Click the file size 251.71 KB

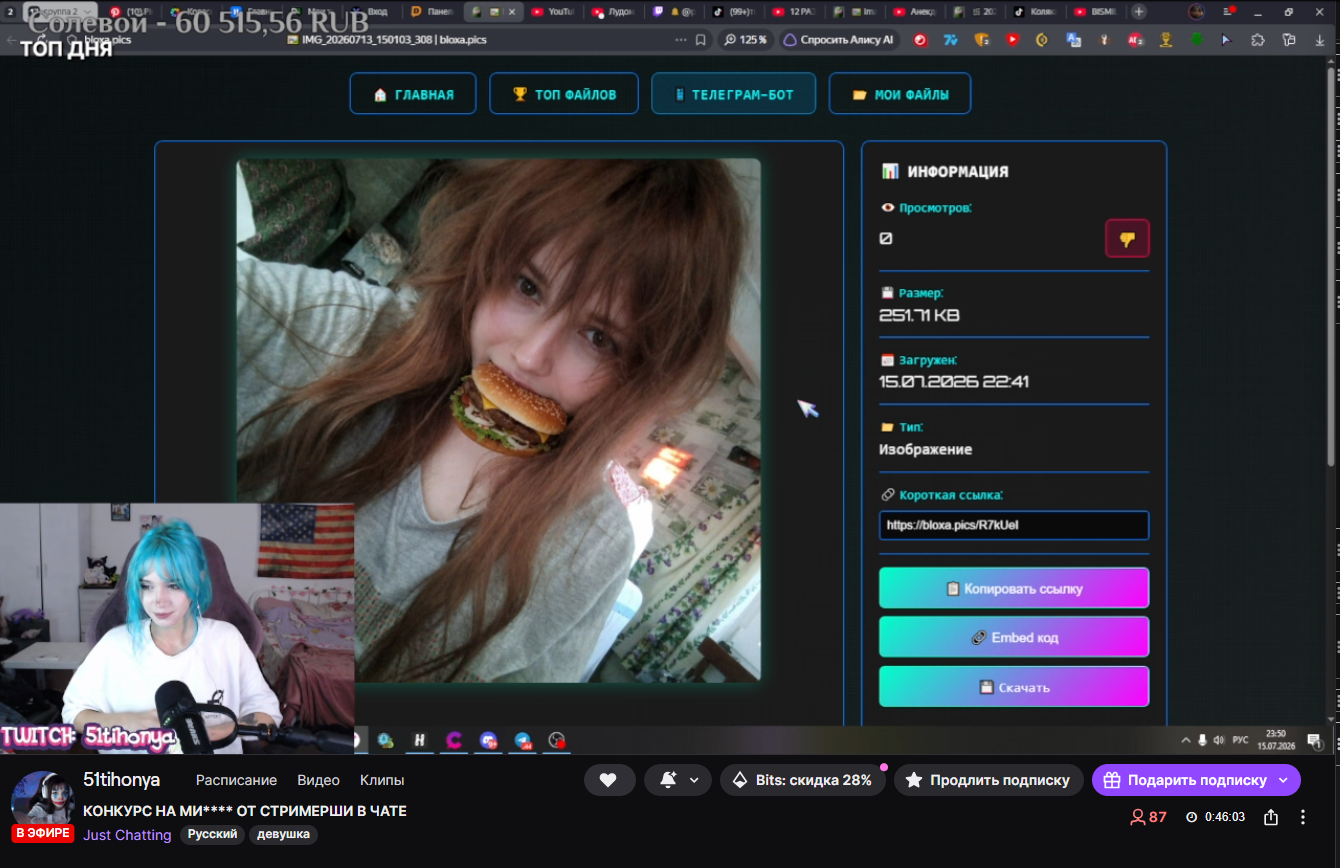click(919, 316)
